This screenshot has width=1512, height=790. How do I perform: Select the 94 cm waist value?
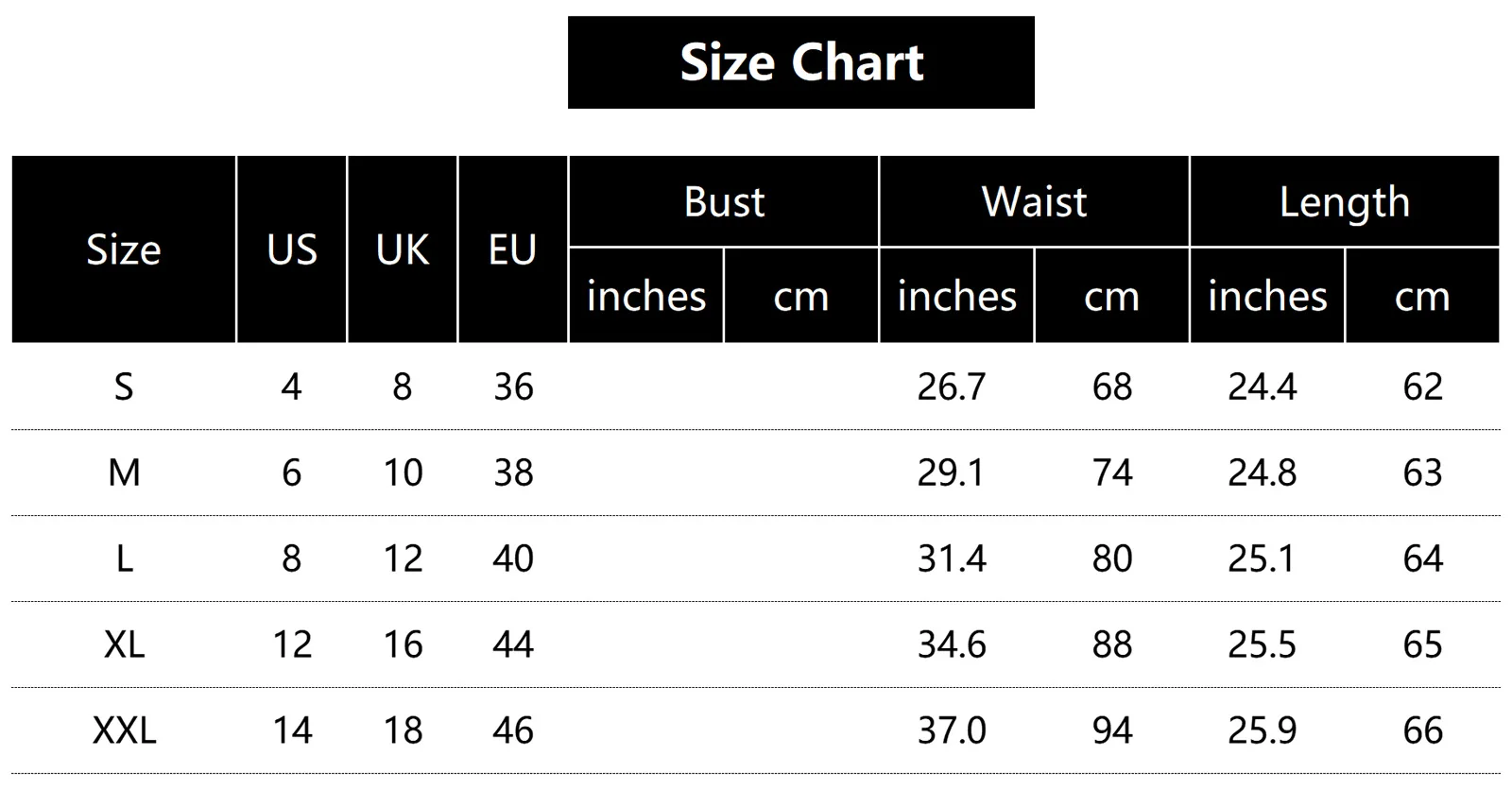(x=1111, y=730)
